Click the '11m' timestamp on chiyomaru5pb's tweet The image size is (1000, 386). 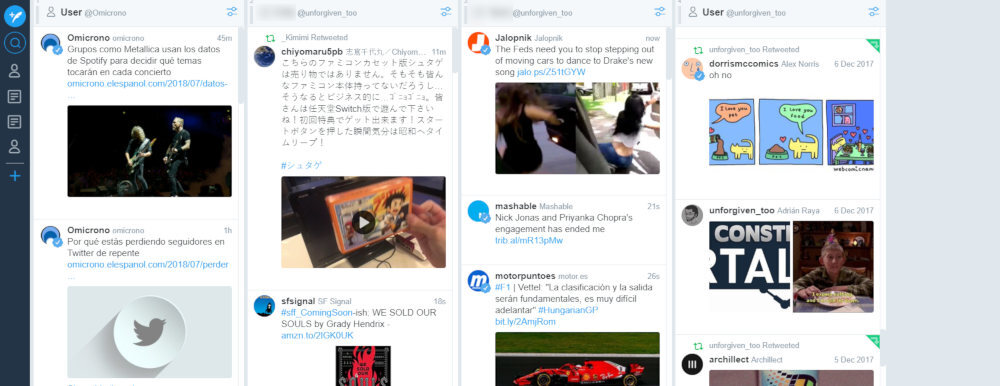(x=439, y=51)
